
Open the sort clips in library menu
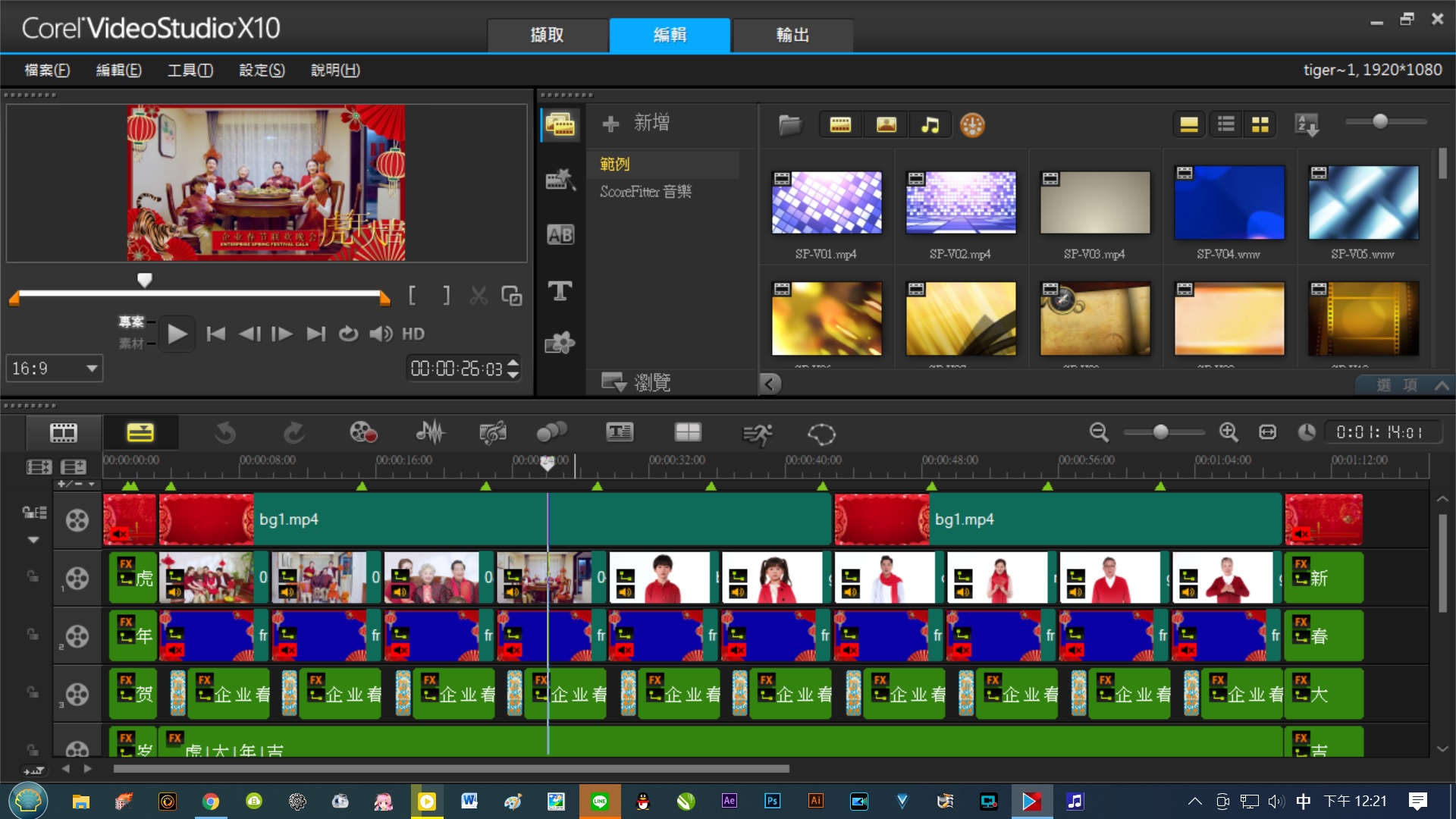[1307, 125]
